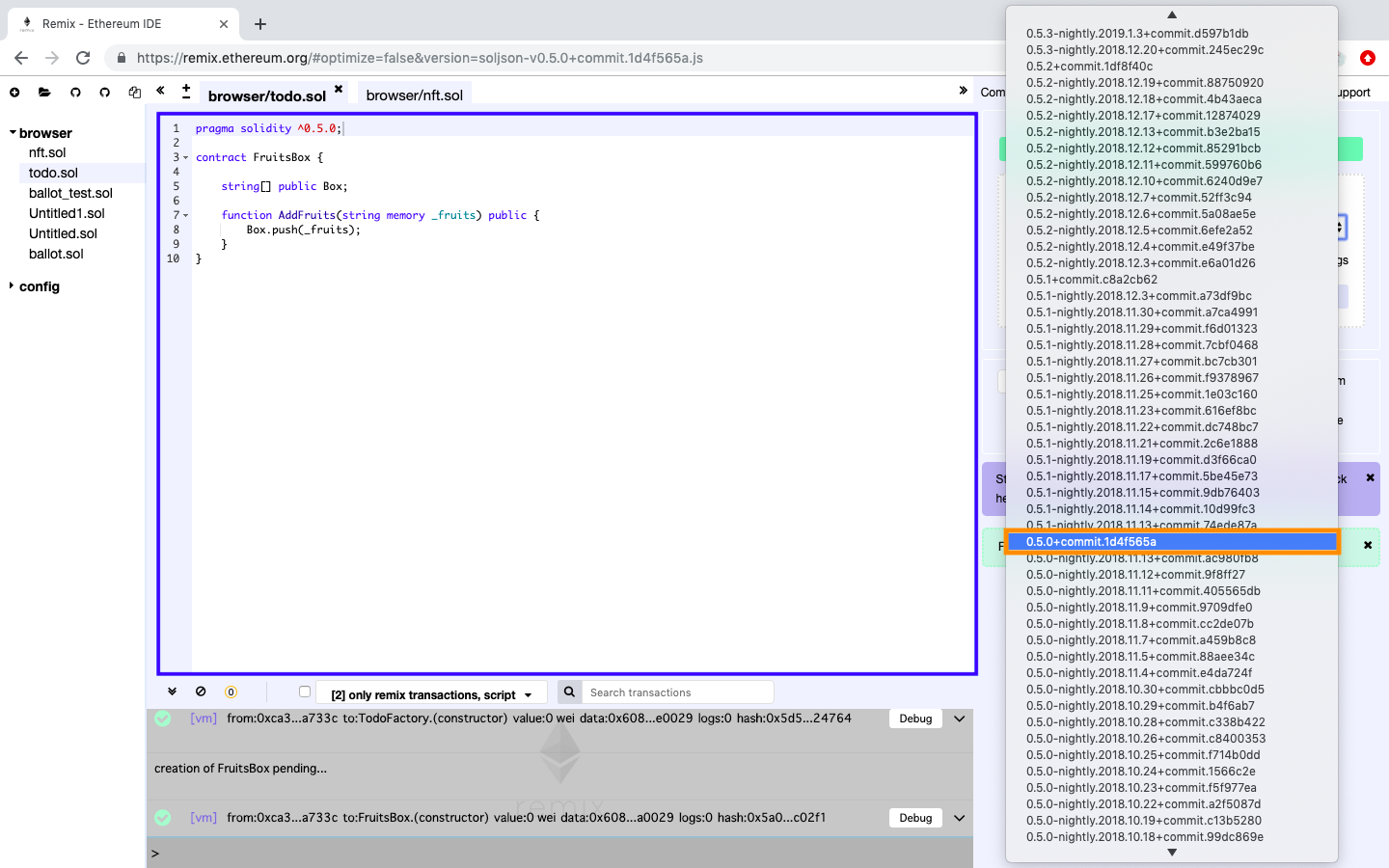Clear the console with the circle-slash icon
This screenshot has height=868, width=1389.
pyautogui.click(x=201, y=692)
